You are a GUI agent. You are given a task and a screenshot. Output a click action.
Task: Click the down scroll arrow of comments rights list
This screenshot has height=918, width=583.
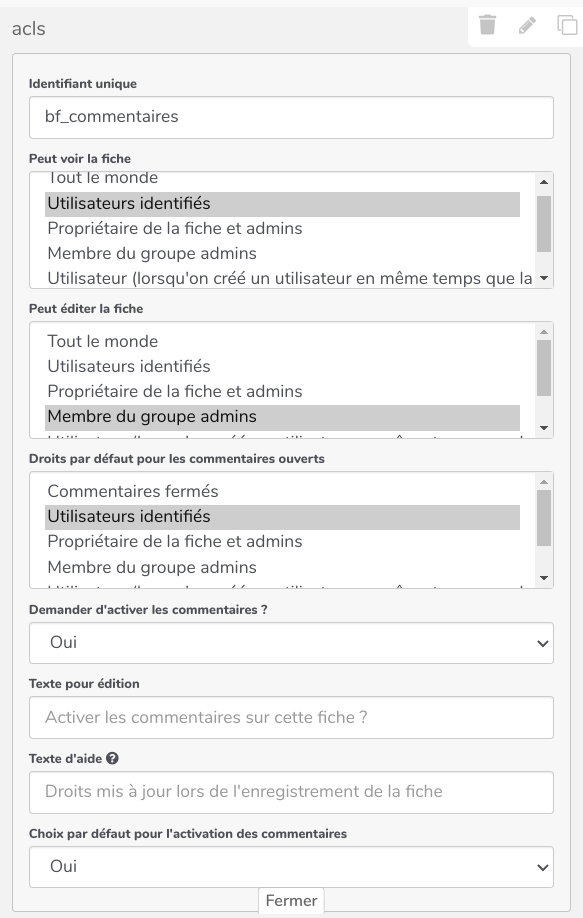(546, 576)
